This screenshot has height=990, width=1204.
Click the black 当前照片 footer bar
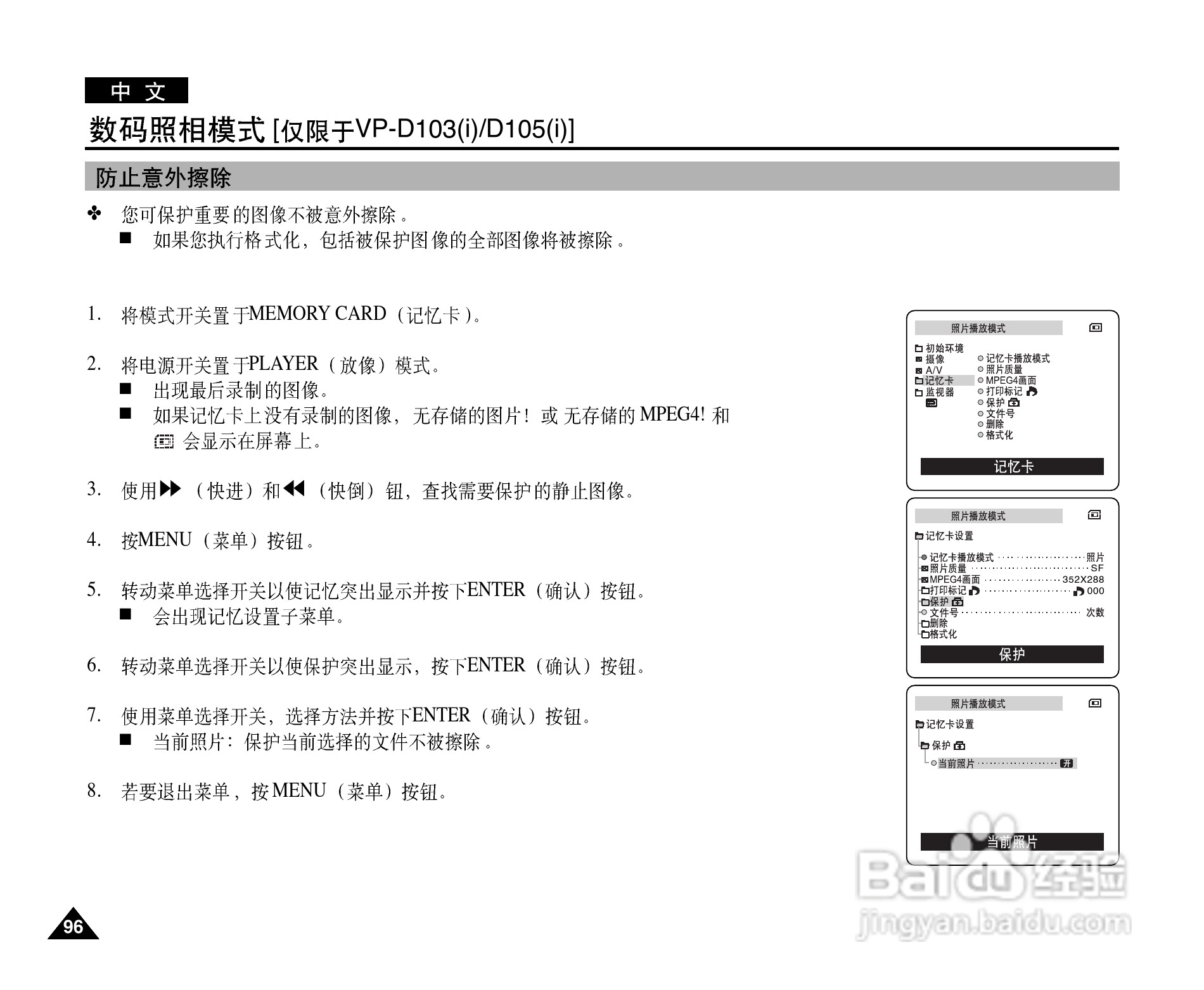click(x=1012, y=842)
